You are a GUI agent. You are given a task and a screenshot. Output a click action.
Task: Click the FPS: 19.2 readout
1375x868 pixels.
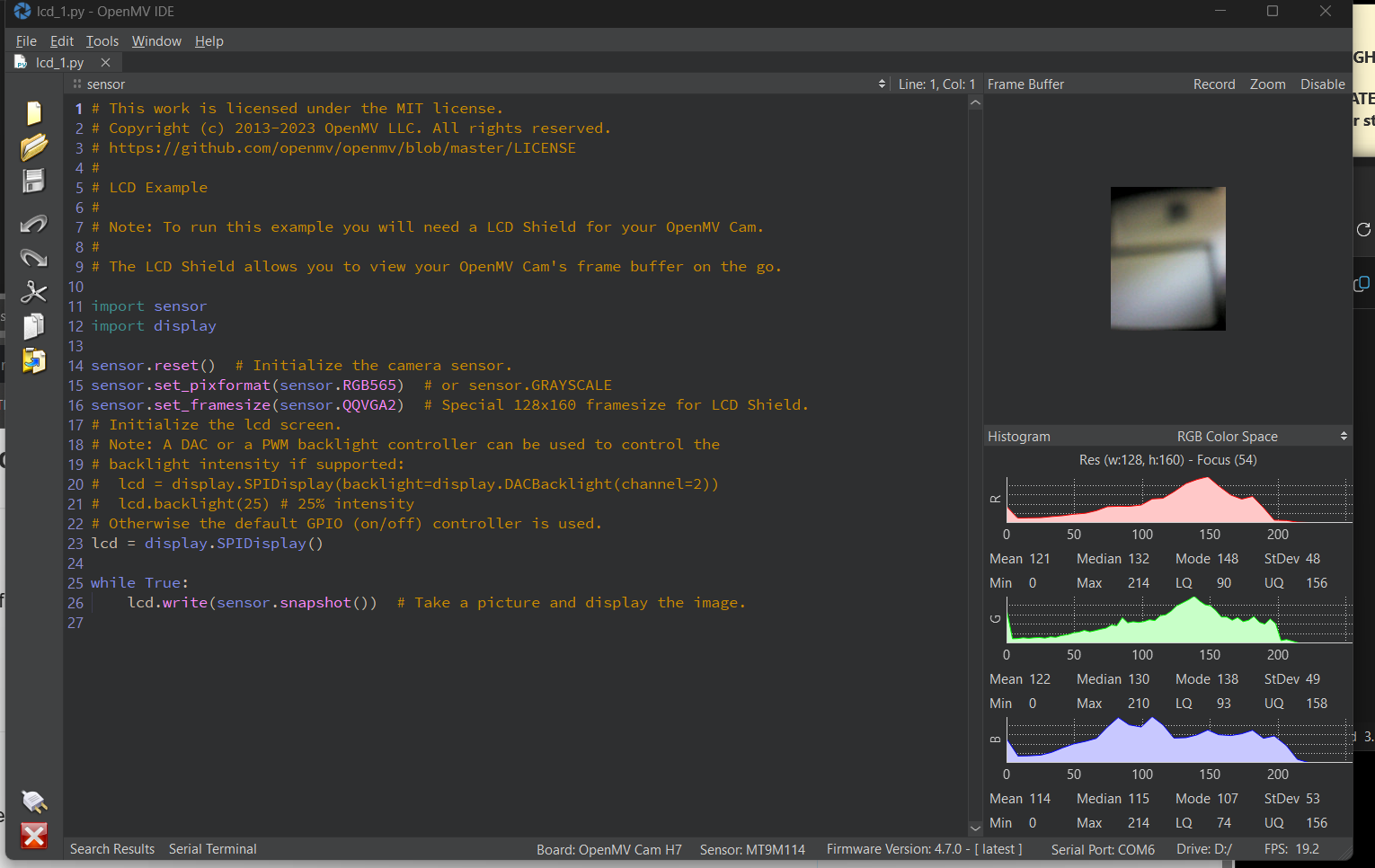pos(1291,849)
